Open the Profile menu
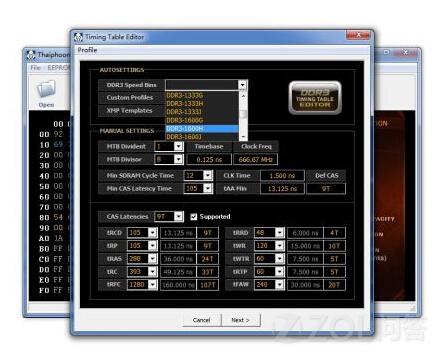Screen dimensions: 445x361 [x=87, y=50]
